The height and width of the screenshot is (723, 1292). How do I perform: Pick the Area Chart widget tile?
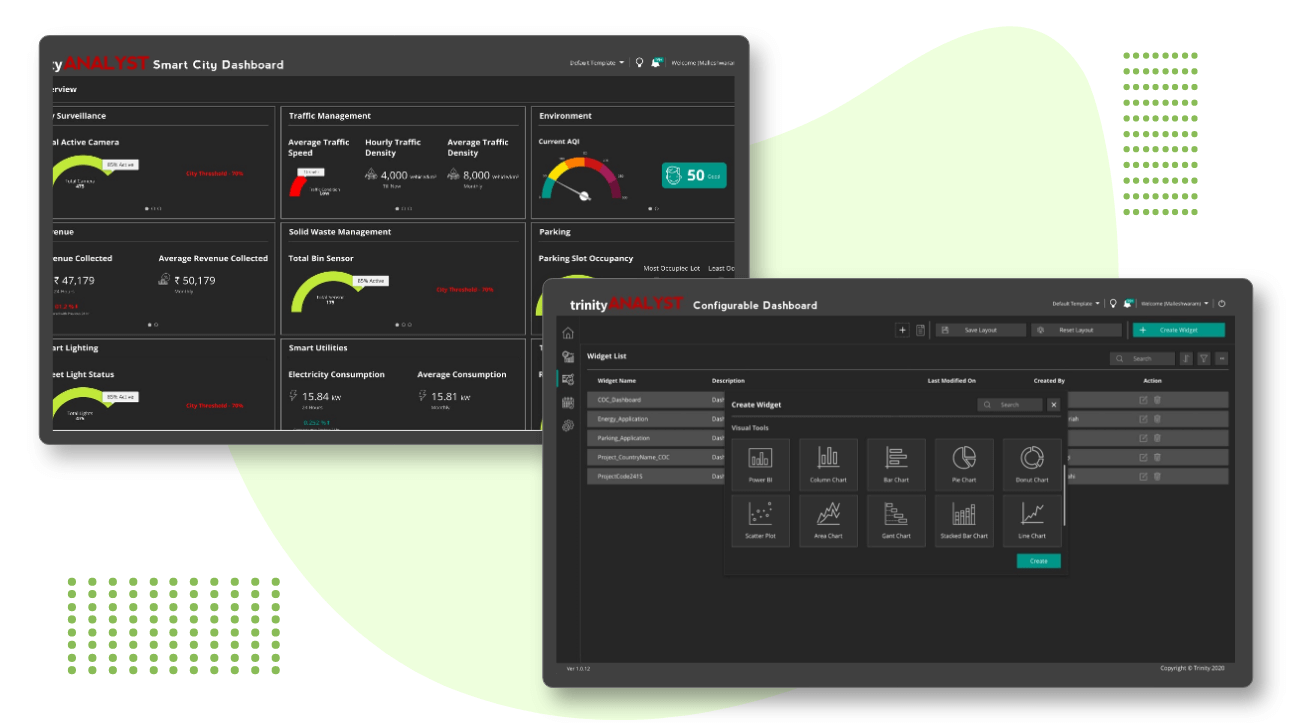[x=828, y=520]
